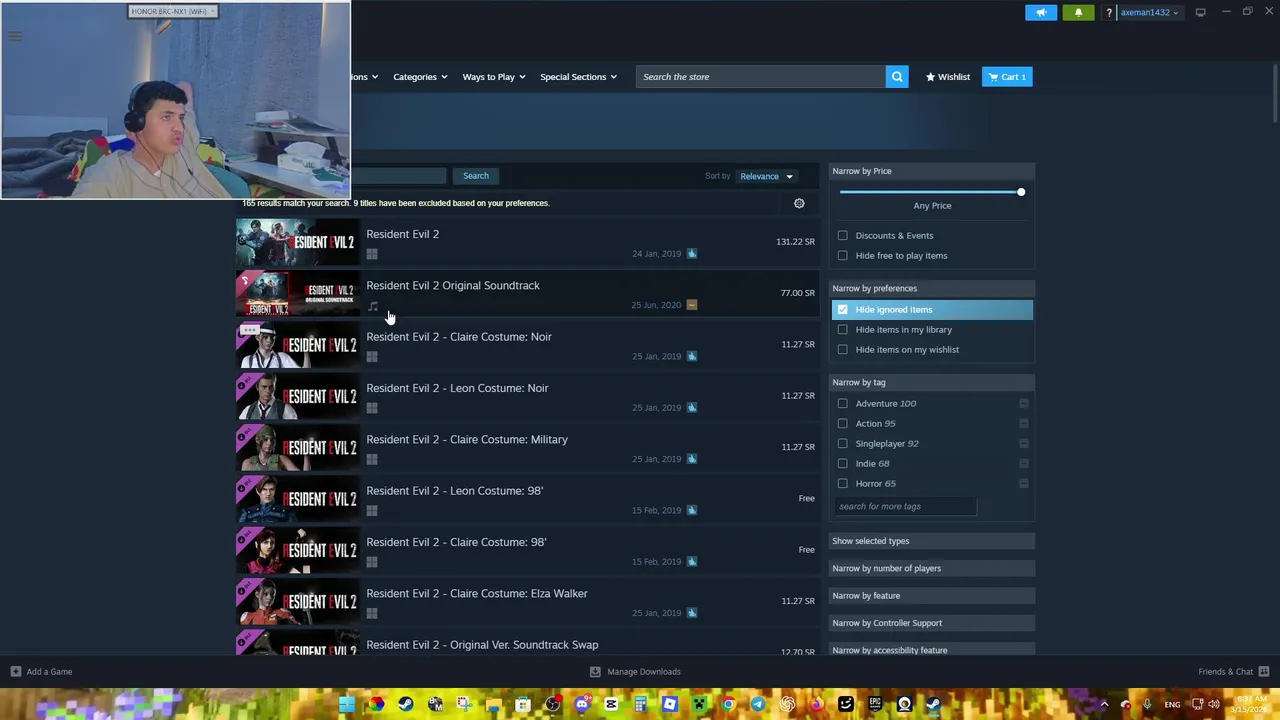Click the plus icon beside Add a Game
The height and width of the screenshot is (720, 1280).
coord(15,672)
